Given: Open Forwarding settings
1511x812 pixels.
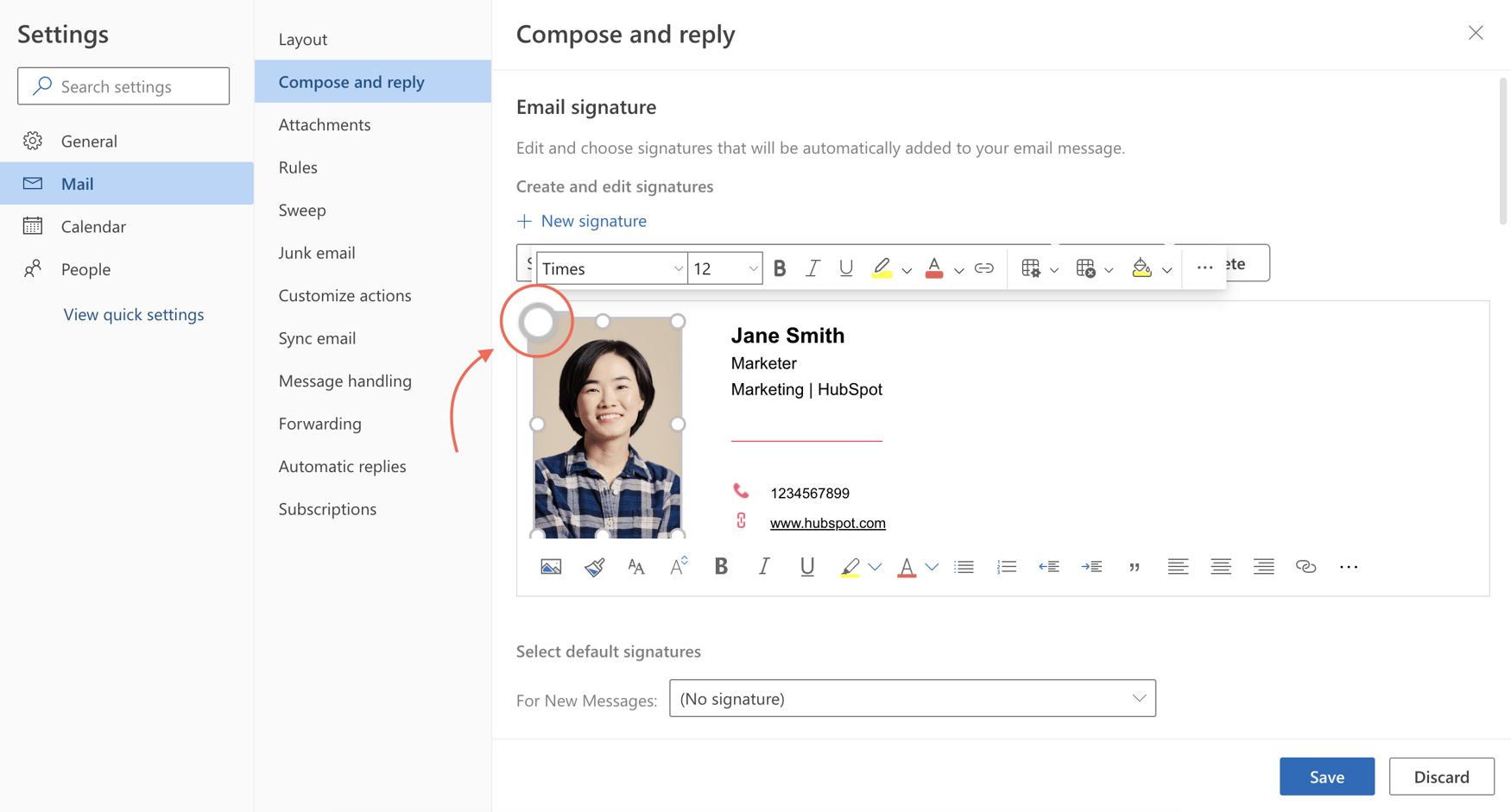Looking at the screenshot, I should [x=373, y=424].
